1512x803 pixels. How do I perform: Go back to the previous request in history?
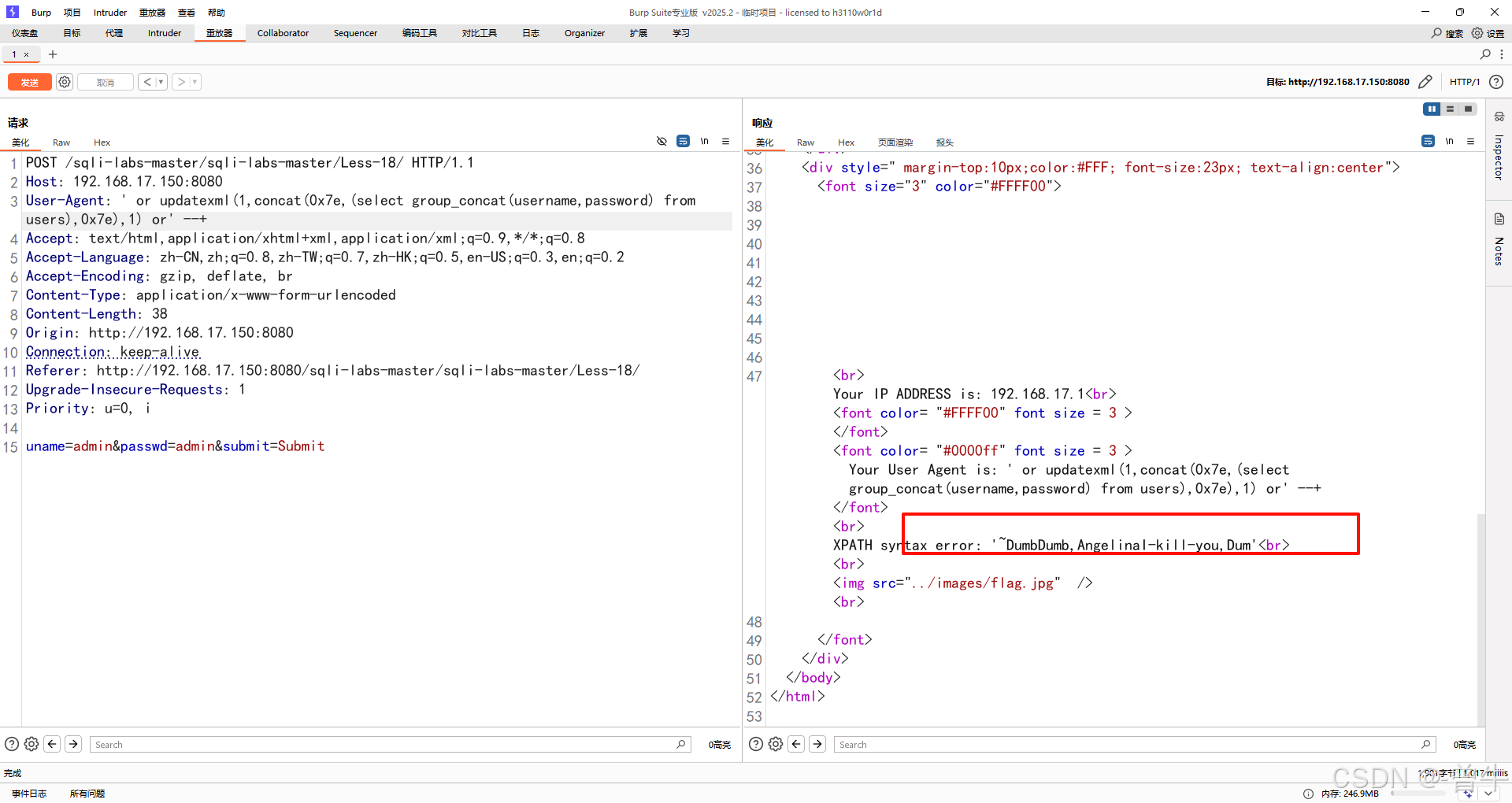point(147,82)
